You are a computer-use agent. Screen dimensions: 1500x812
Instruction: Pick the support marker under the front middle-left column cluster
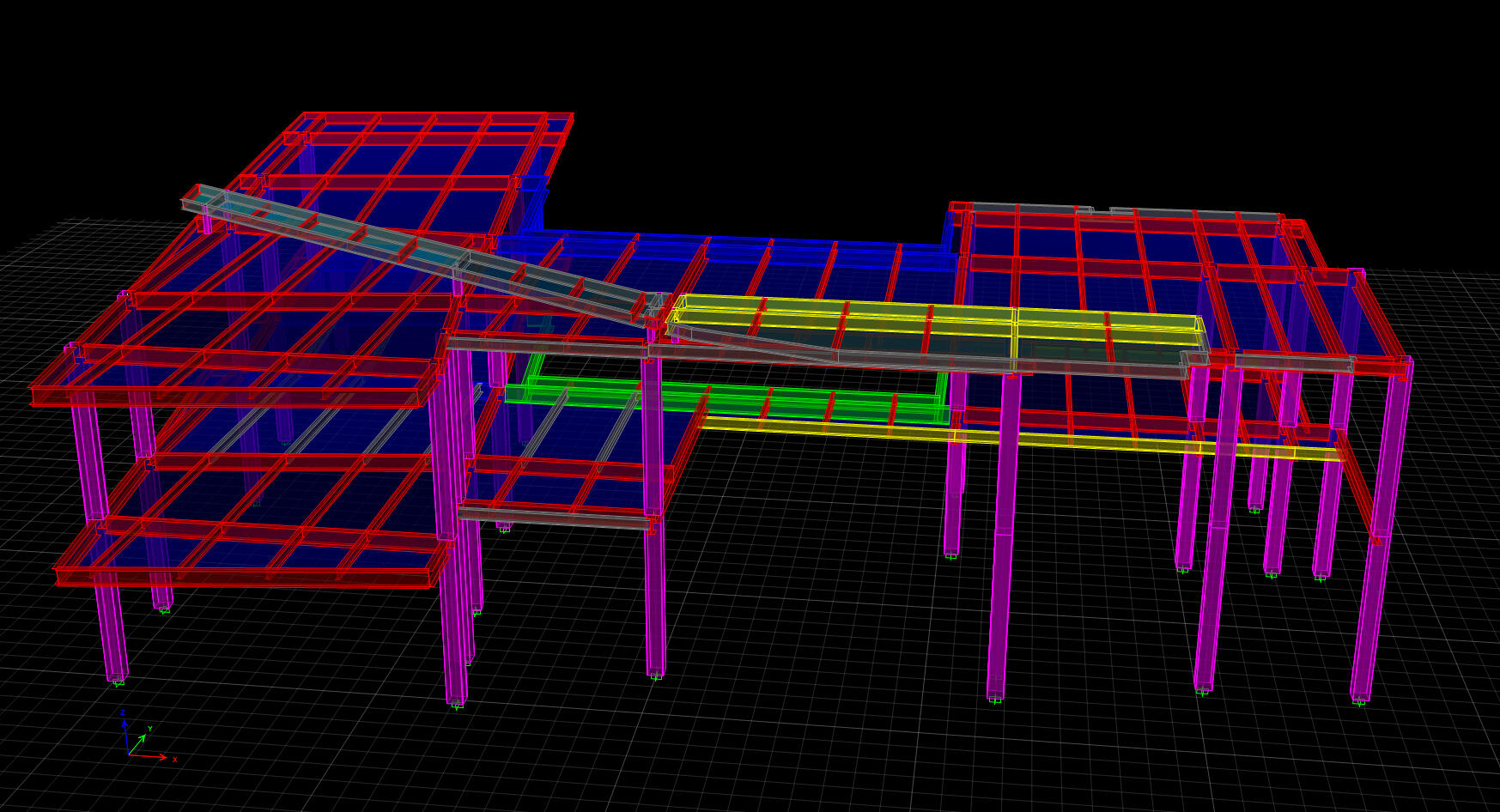click(457, 705)
